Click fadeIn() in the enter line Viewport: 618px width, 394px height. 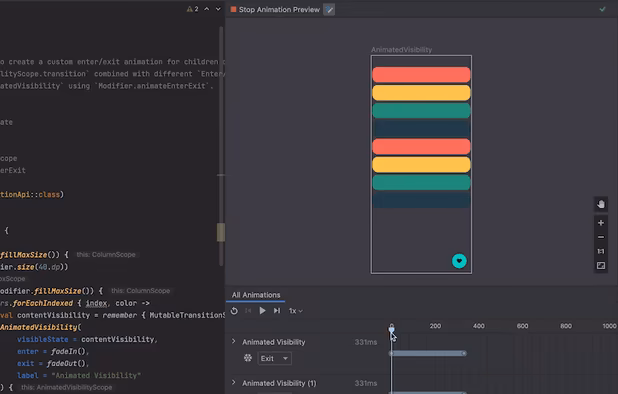pos(68,351)
